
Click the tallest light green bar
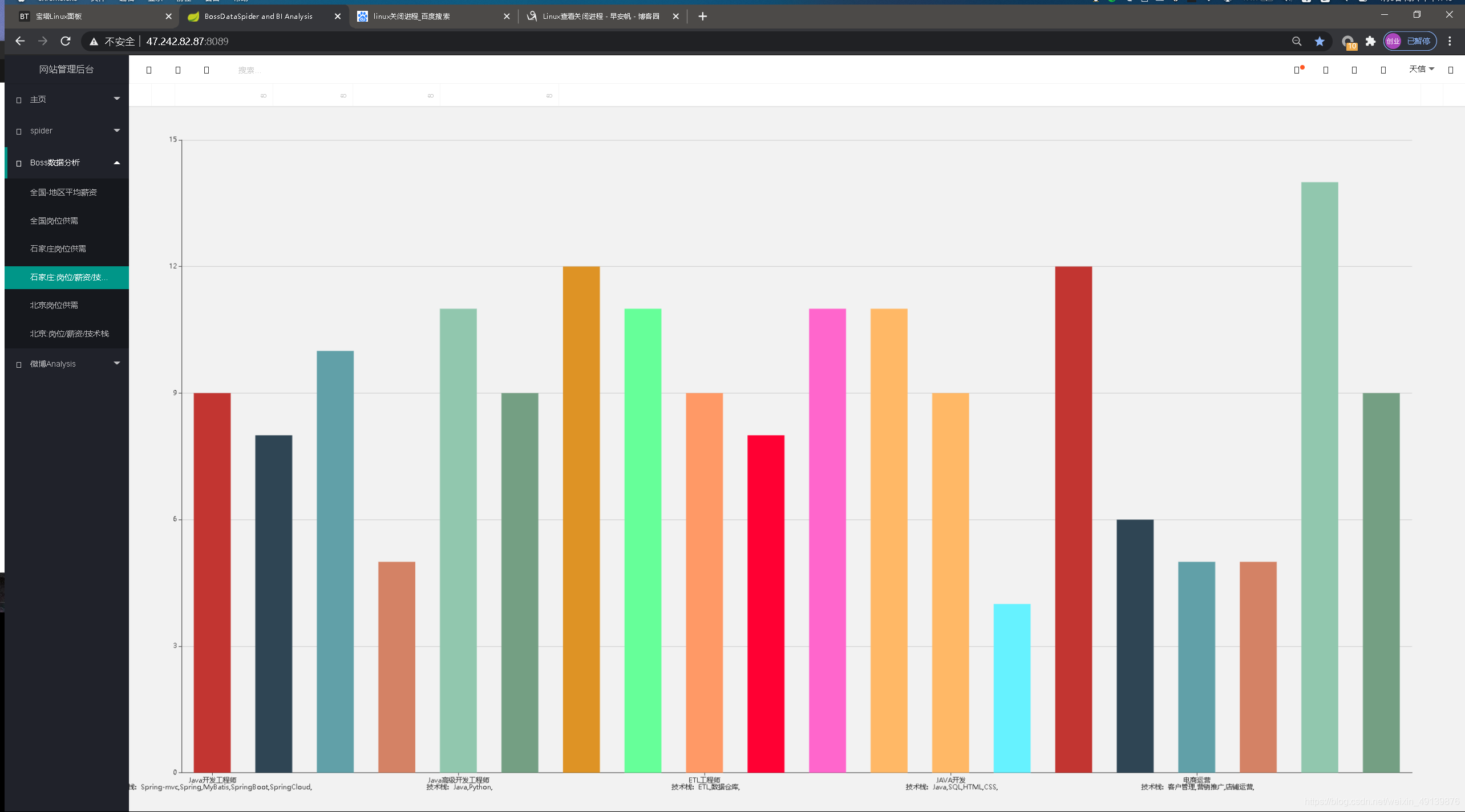(1319, 477)
